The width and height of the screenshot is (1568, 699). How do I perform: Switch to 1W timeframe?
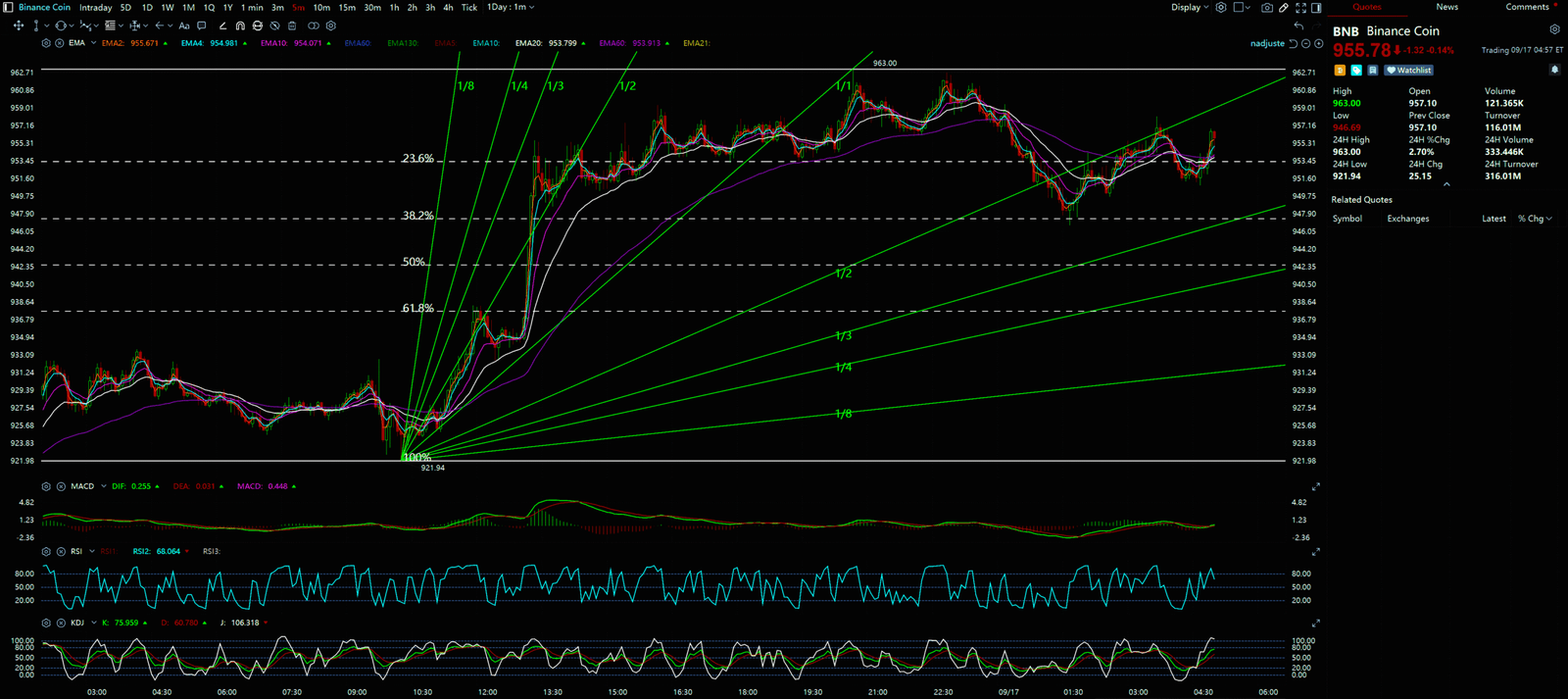click(x=168, y=8)
